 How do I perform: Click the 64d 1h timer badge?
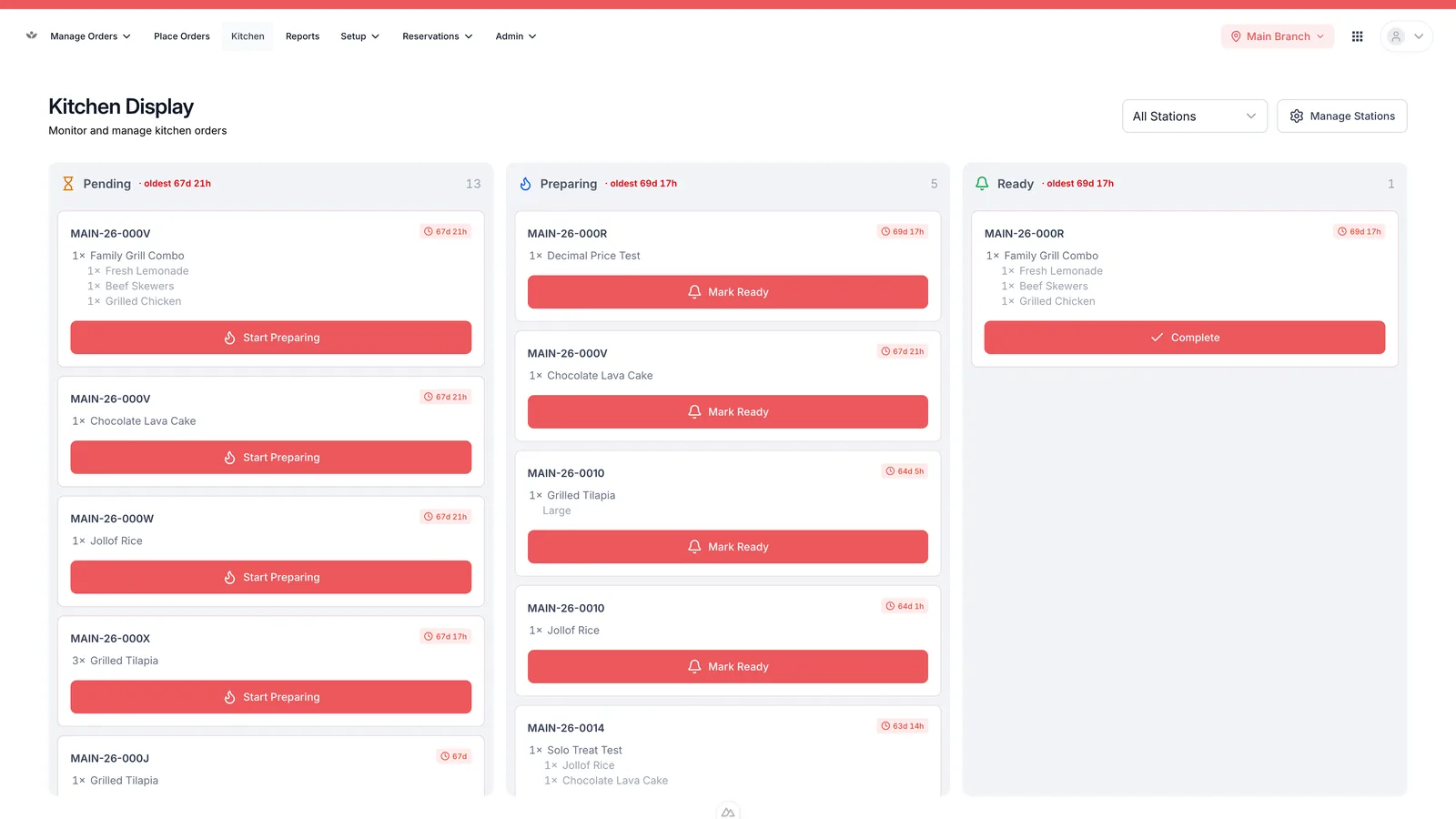905,606
